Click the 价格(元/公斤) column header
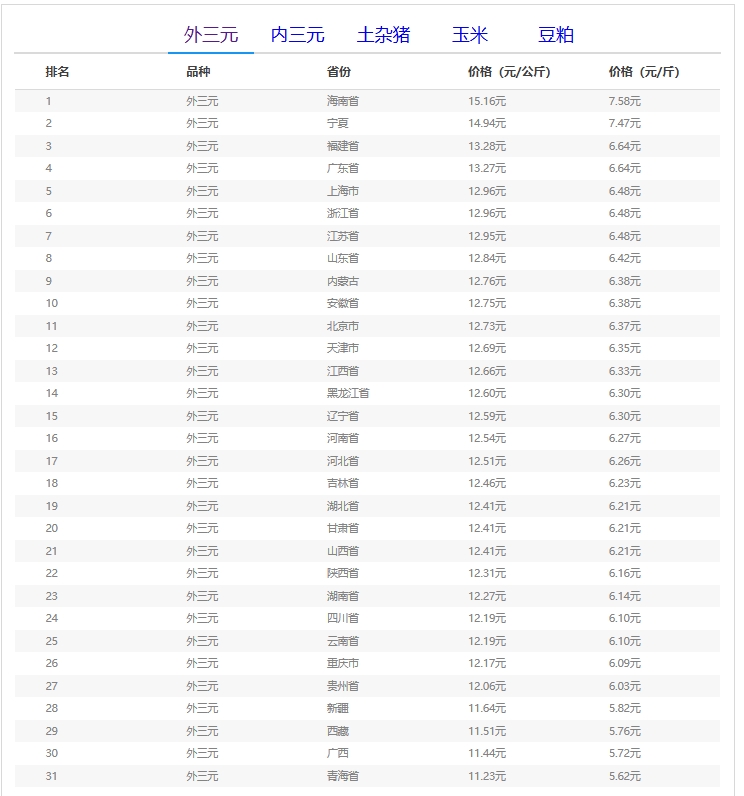Screen dimensions: 744x796 (x=509, y=72)
